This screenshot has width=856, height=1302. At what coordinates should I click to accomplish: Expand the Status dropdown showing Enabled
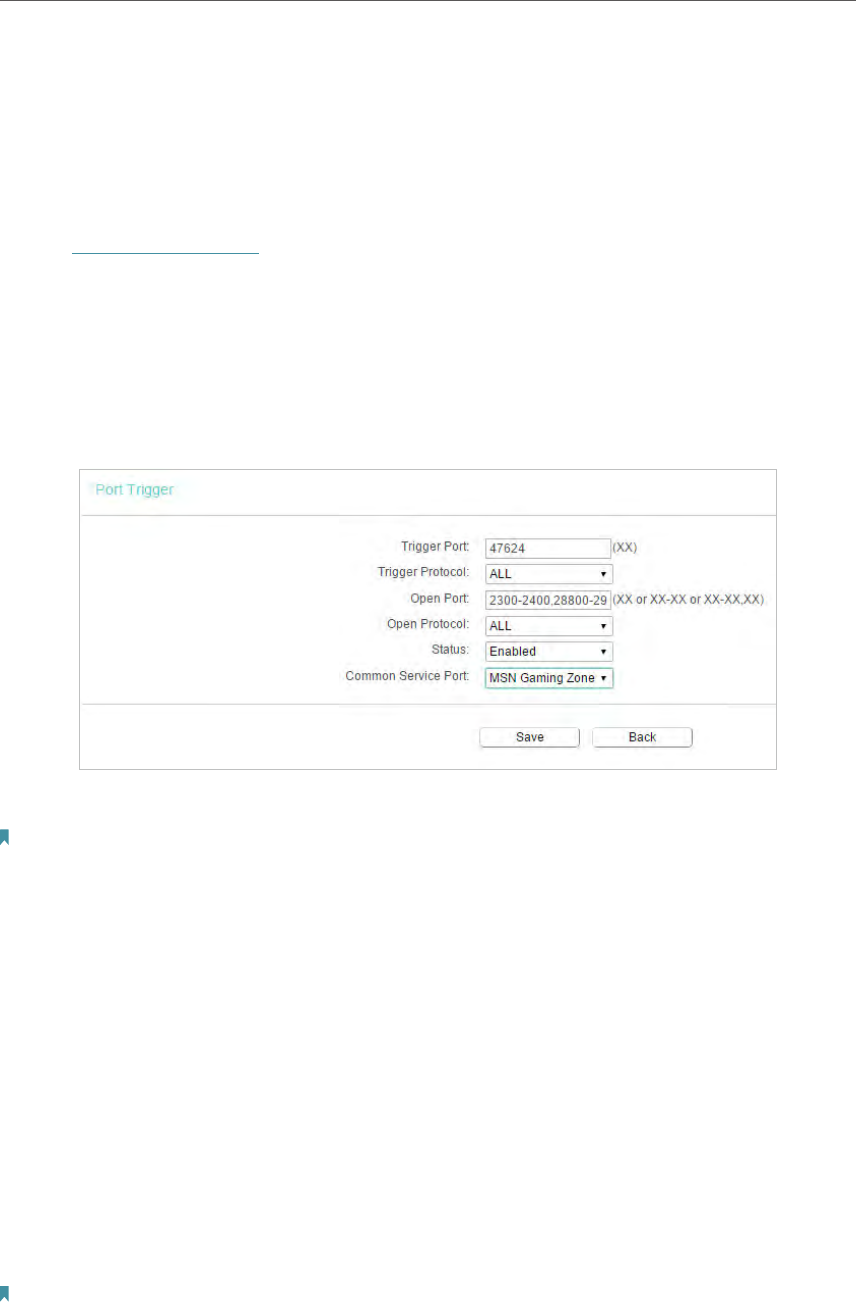click(548, 652)
